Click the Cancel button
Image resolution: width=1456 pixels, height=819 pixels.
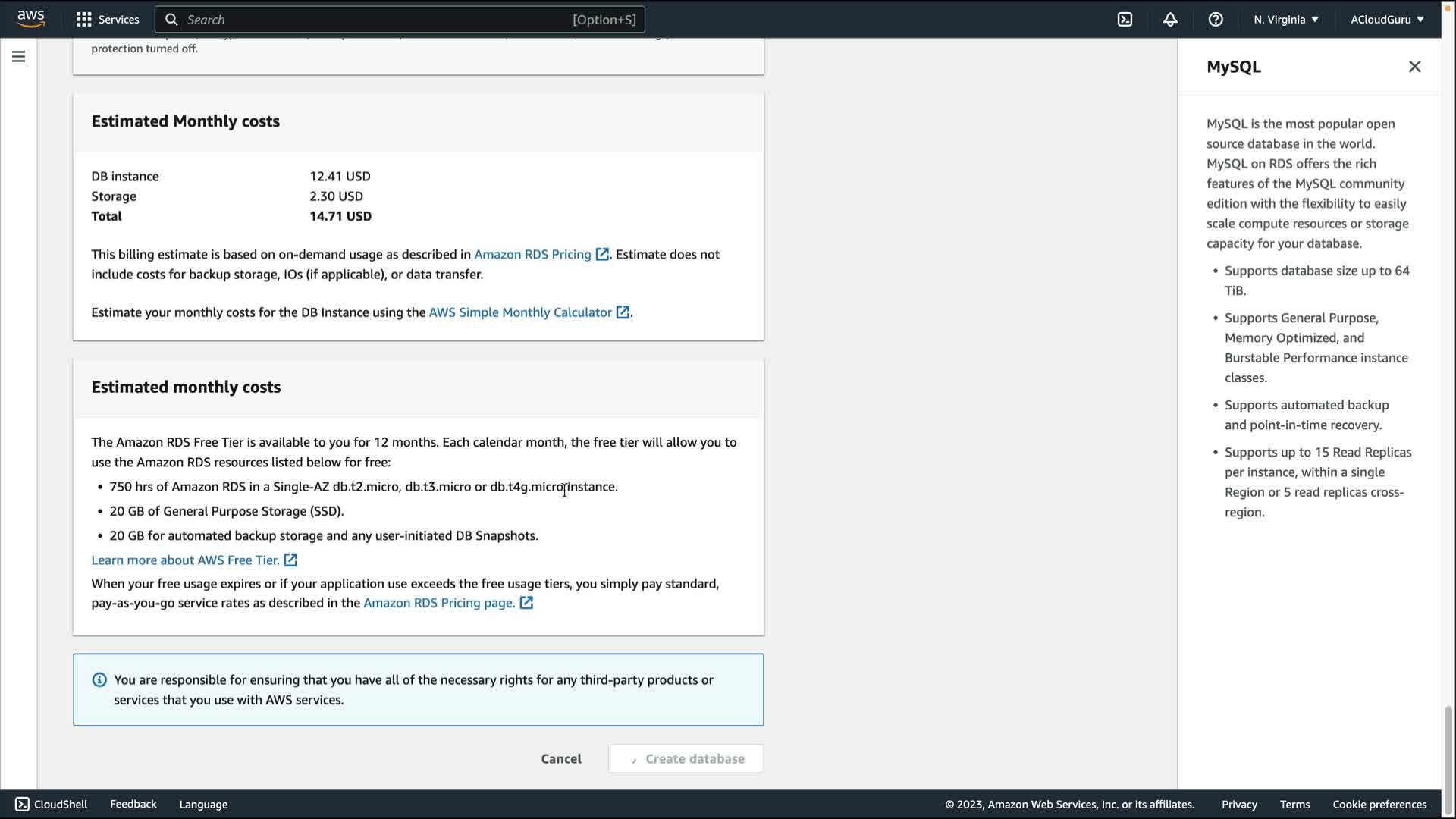561,758
